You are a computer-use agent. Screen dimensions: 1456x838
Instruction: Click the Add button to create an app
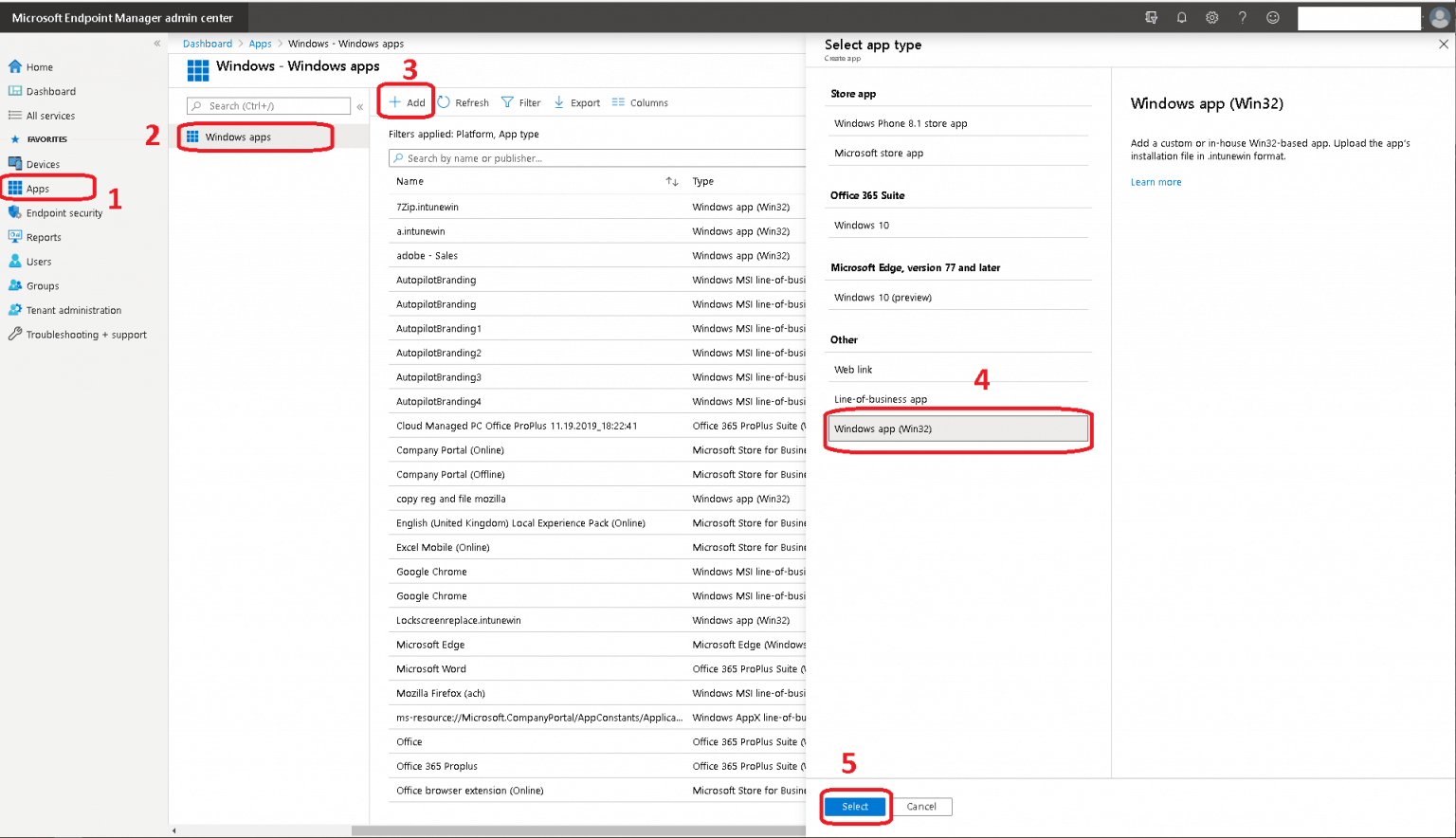click(x=406, y=101)
